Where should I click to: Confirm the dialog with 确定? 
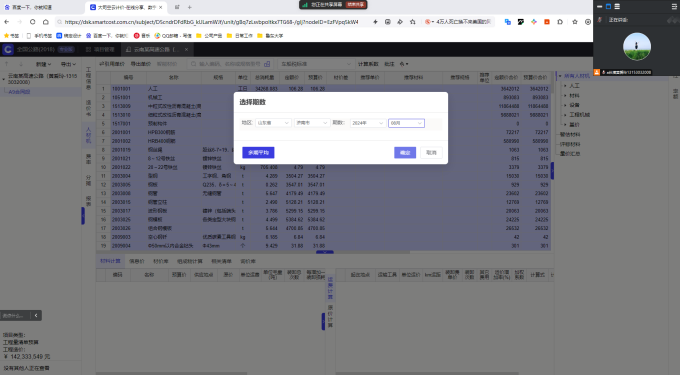point(405,153)
